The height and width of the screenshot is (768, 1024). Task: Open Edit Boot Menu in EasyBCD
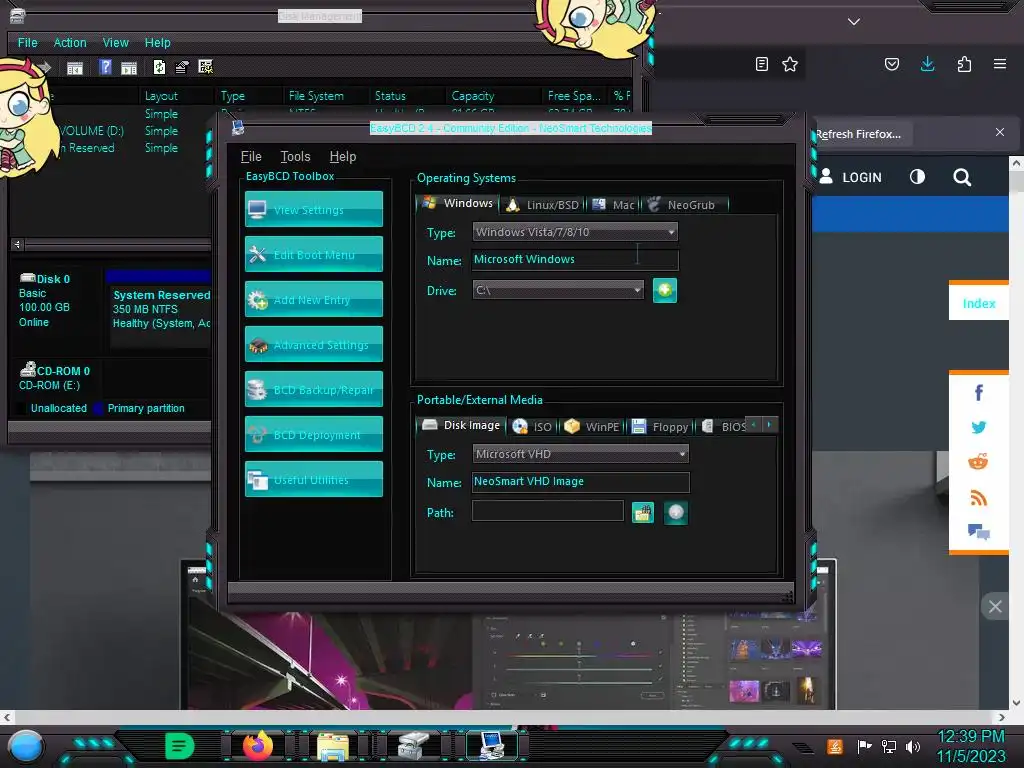[x=313, y=254]
